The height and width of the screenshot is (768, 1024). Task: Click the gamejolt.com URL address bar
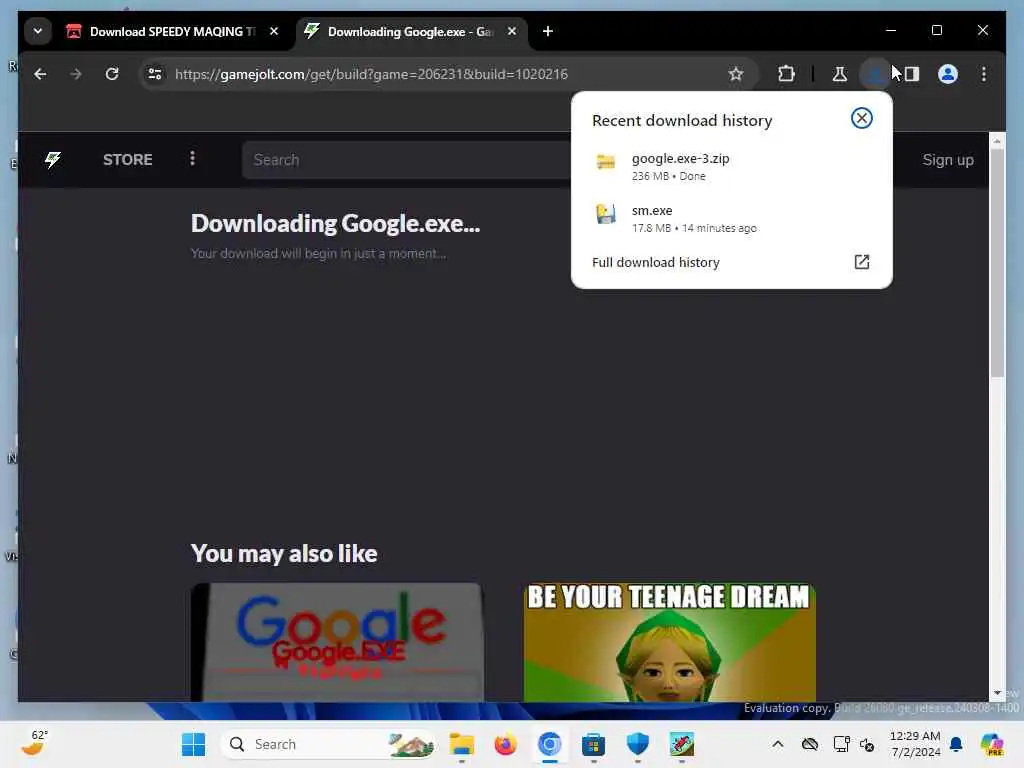click(371, 74)
